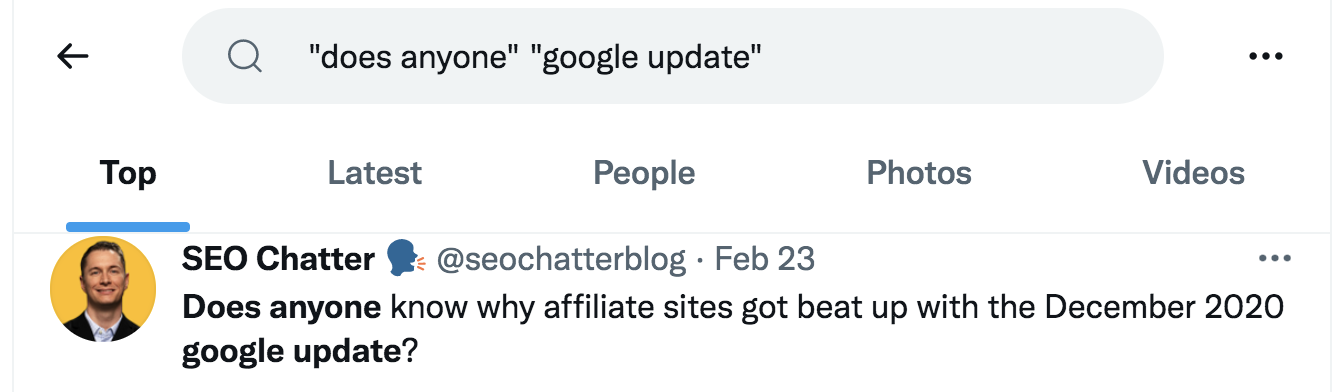Open the People results tab
Screen dimensions: 1342x392
tap(644, 173)
